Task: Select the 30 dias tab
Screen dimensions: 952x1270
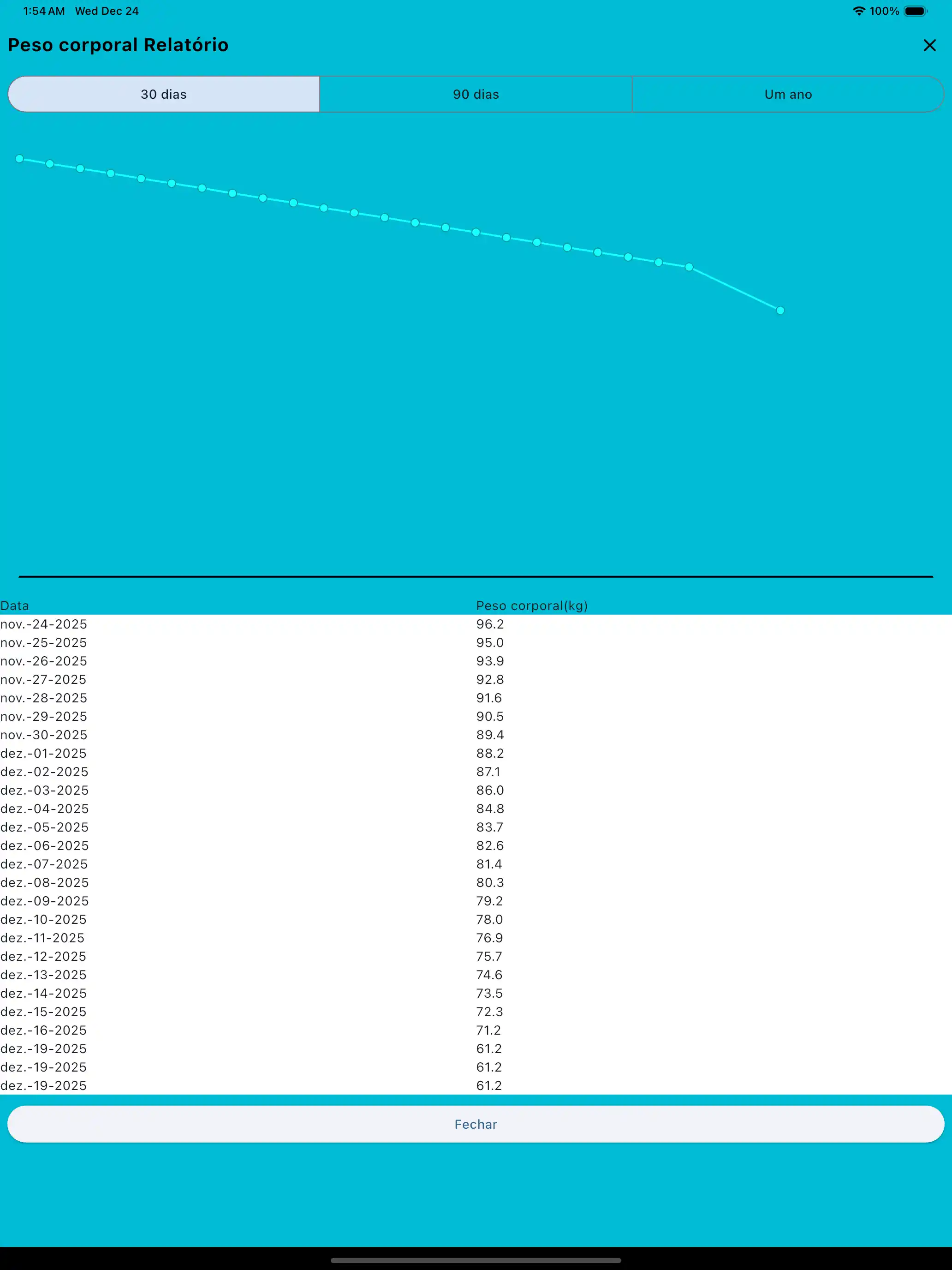Action: tap(164, 94)
